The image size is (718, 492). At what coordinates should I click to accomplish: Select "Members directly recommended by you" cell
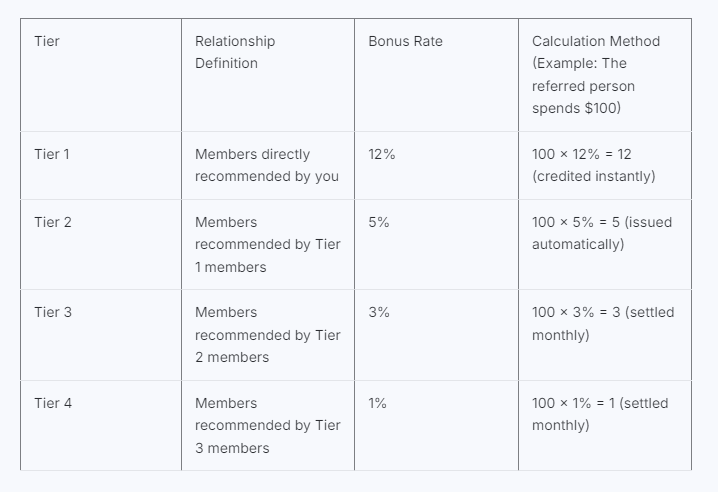tap(266, 165)
